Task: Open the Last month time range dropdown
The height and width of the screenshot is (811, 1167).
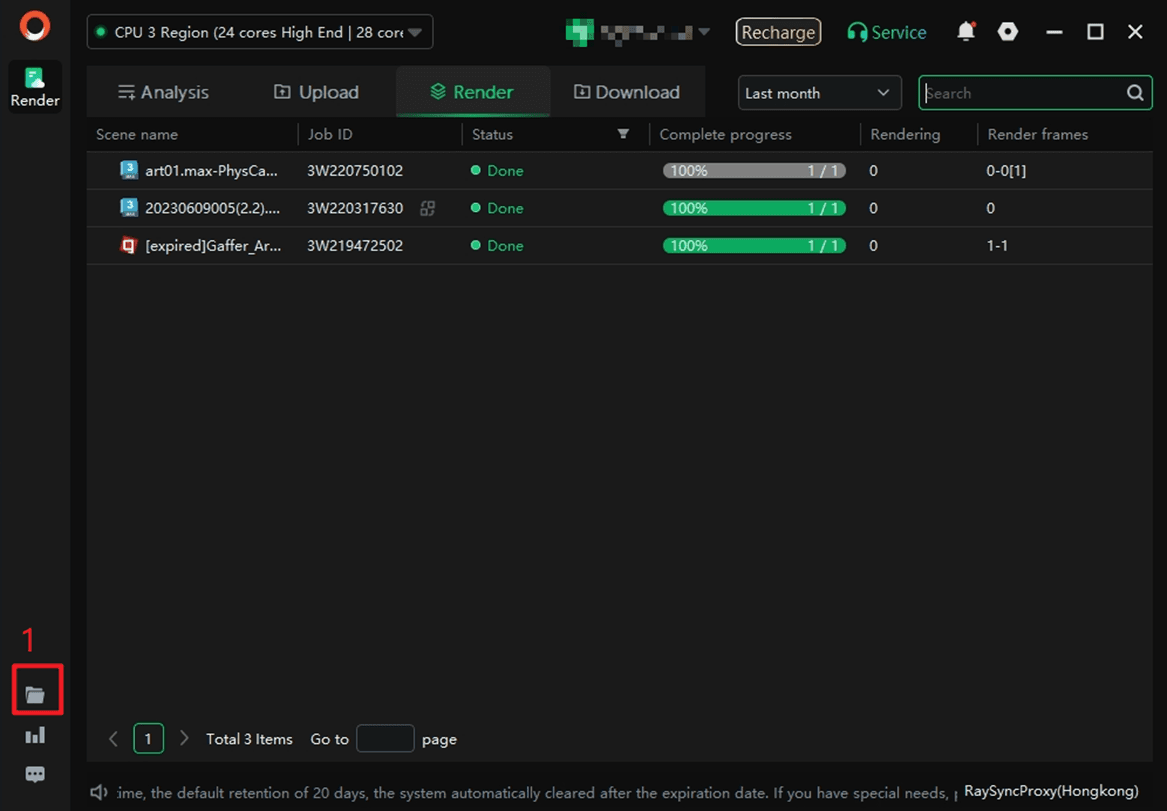Action: [x=818, y=93]
